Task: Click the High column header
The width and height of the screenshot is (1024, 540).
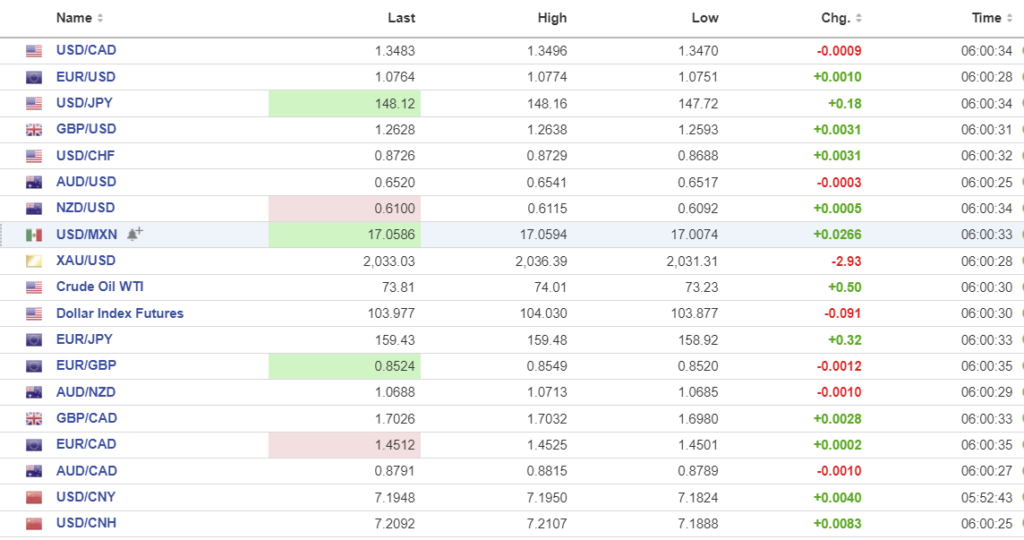Action: coord(551,18)
